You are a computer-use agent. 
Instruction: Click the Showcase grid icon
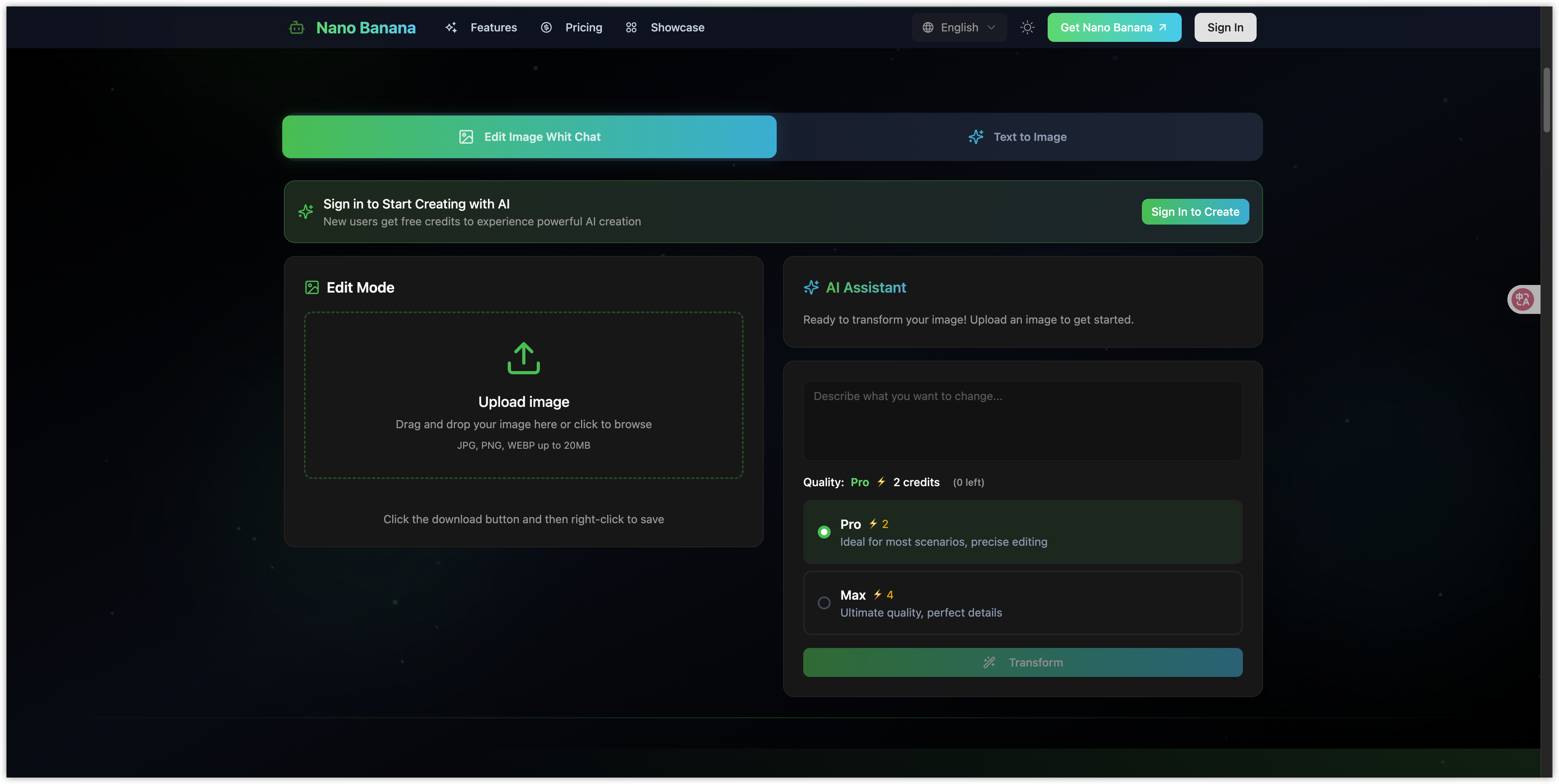coord(631,27)
